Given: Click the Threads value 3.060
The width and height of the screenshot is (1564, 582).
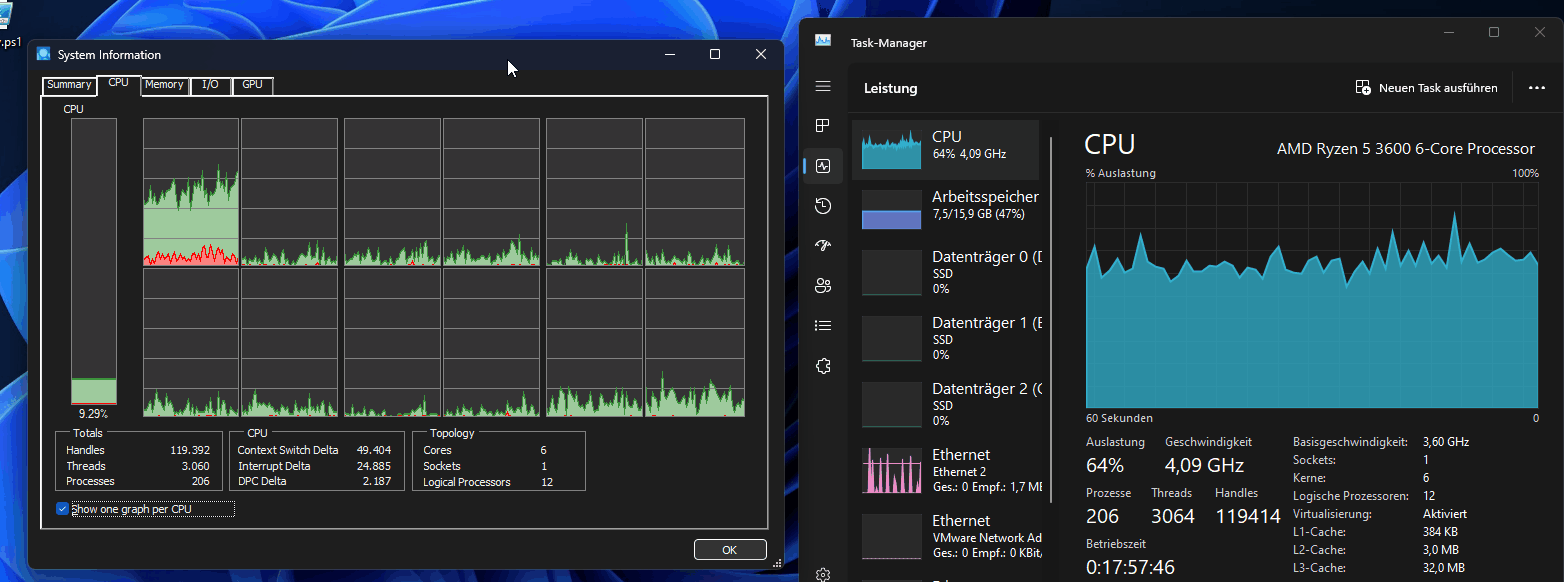Looking at the screenshot, I should [x=195, y=466].
